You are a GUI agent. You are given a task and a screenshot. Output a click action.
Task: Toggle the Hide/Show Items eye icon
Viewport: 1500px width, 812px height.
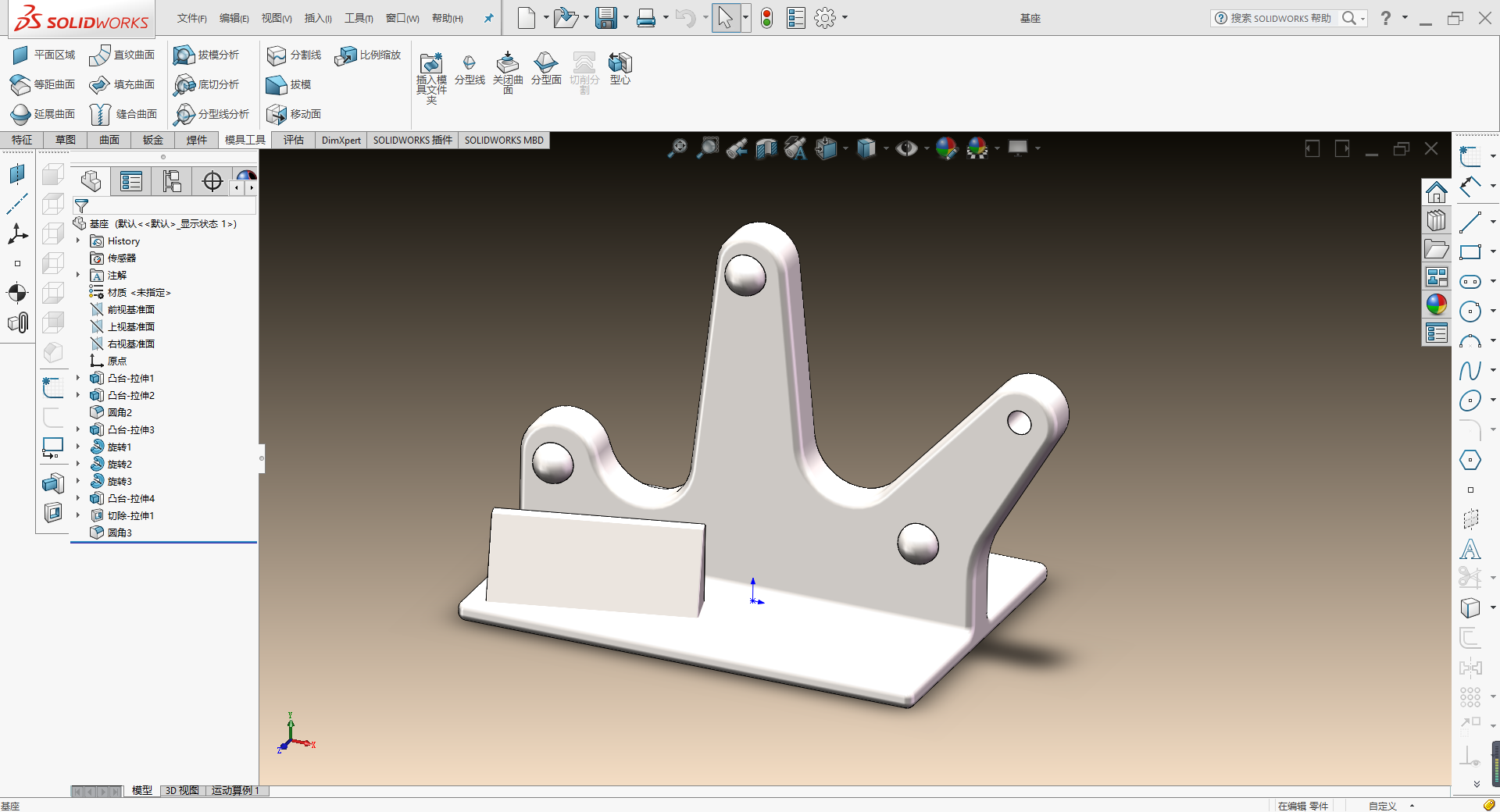[x=906, y=148]
